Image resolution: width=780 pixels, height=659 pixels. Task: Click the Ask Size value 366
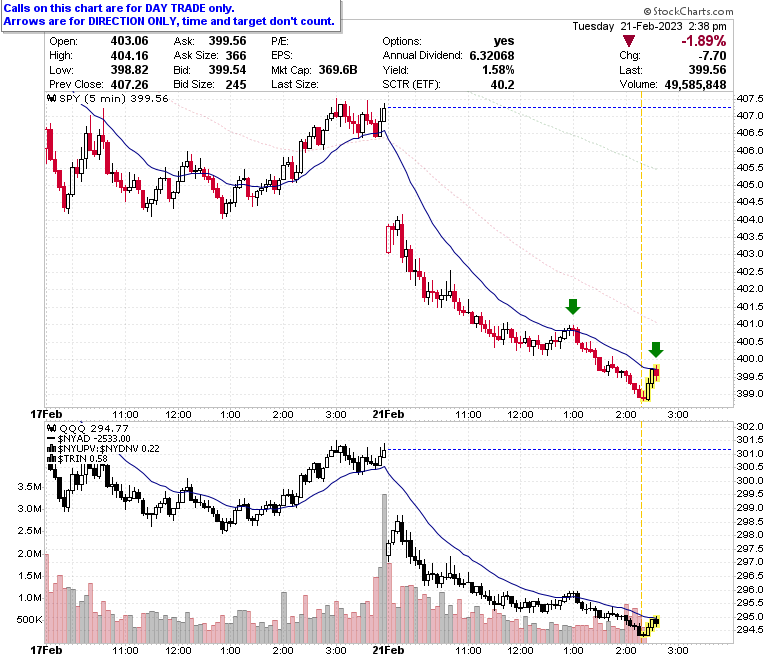click(236, 55)
